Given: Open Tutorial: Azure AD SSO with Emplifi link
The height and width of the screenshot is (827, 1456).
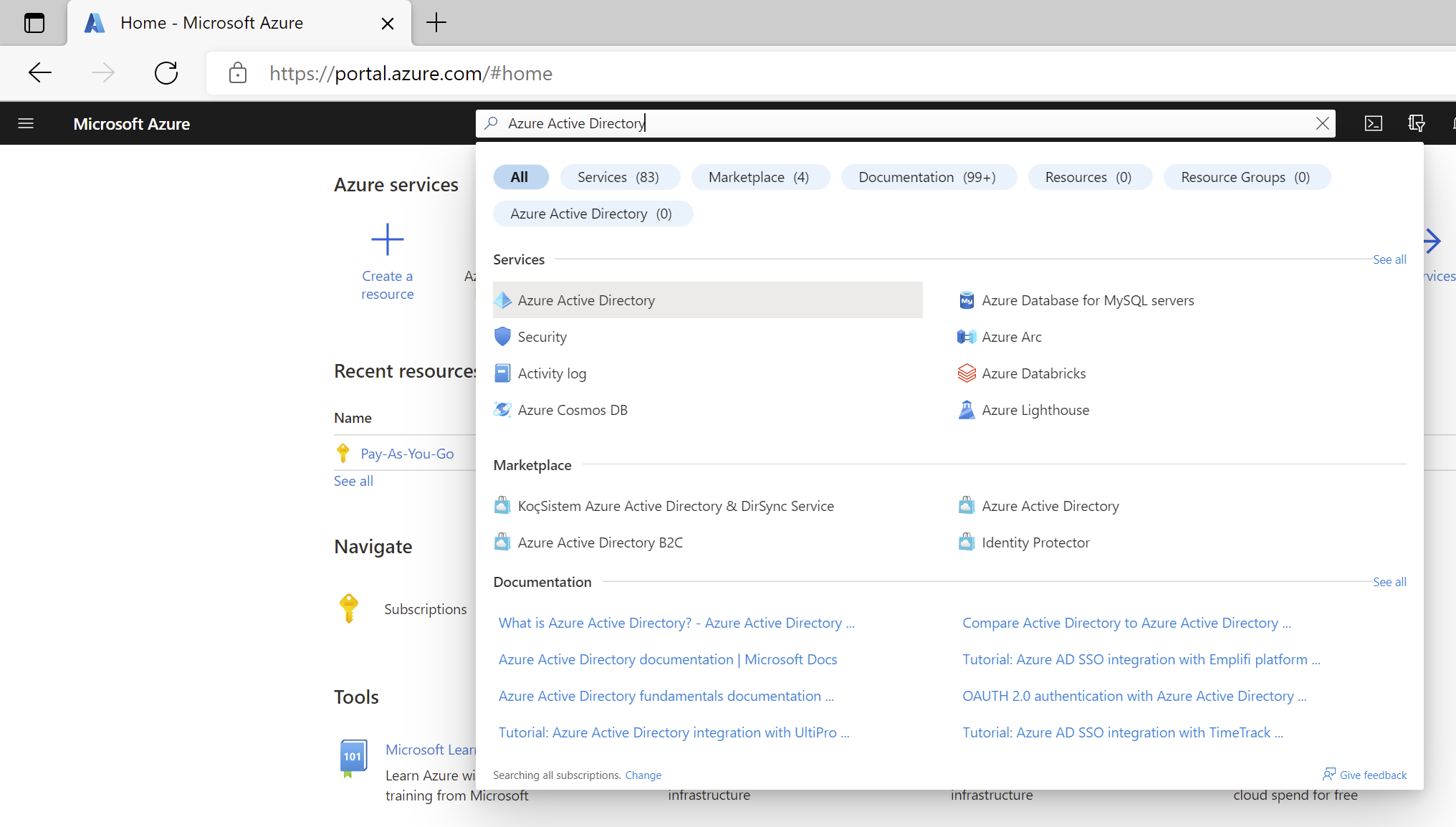Looking at the screenshot, I should (1141, 659).
